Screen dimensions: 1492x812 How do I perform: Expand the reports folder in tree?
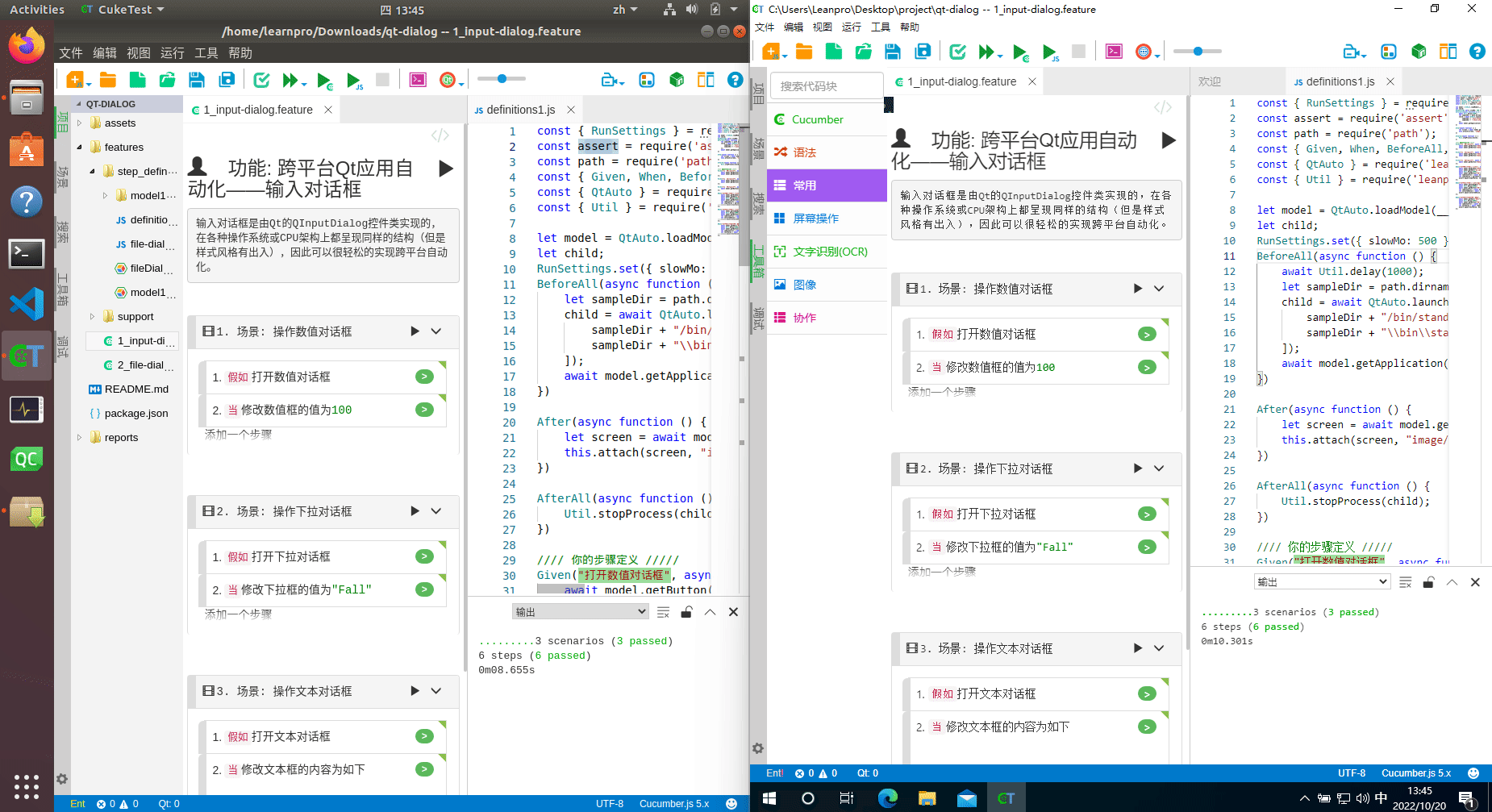click(79, 438)
